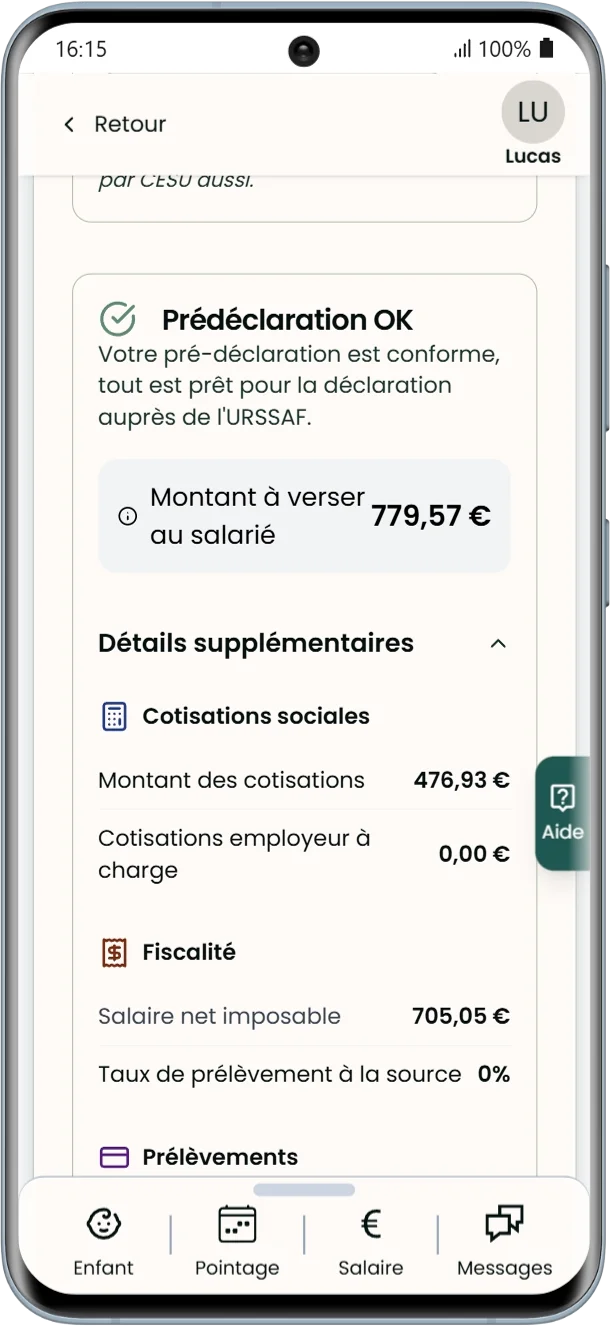Tap the Fiscalité receipt icon
Viewport: 610px width, 1326px height.
[114, 952]
